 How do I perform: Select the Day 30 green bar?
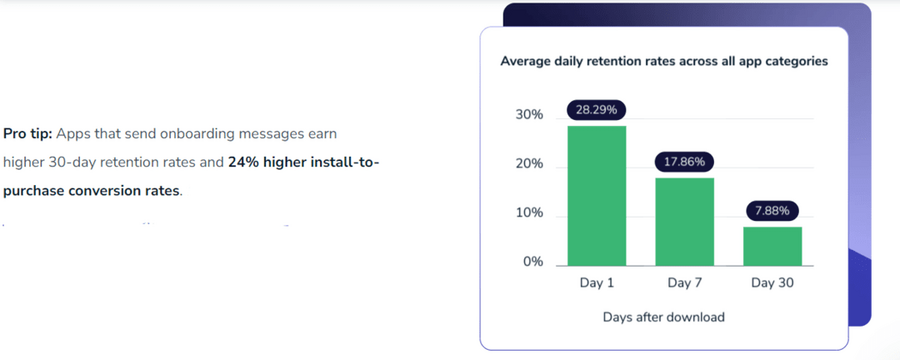coord(773,246)
